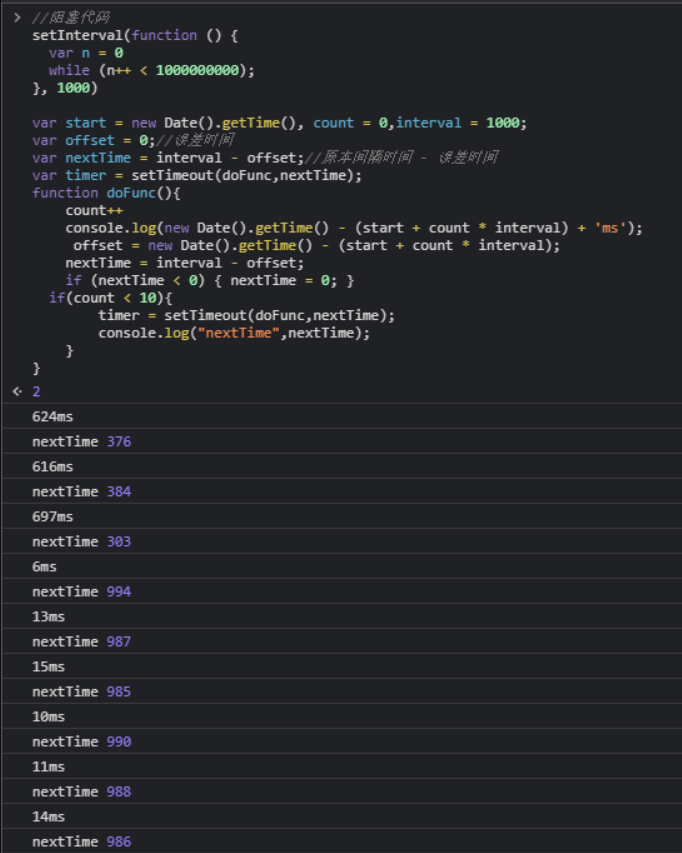
Task: Click the function doFunc(){ line
Action: point(106,193)
